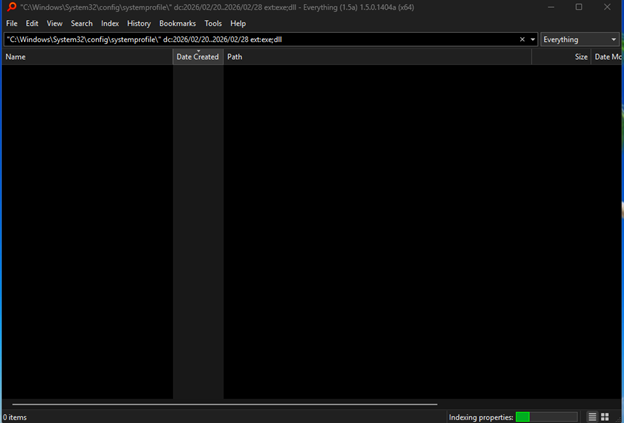Open the Everything filter dropdown

tap(580, 40)
